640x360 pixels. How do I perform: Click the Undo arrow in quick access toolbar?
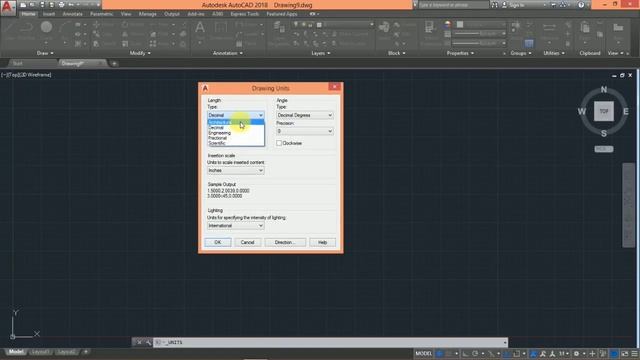[71, 5]
